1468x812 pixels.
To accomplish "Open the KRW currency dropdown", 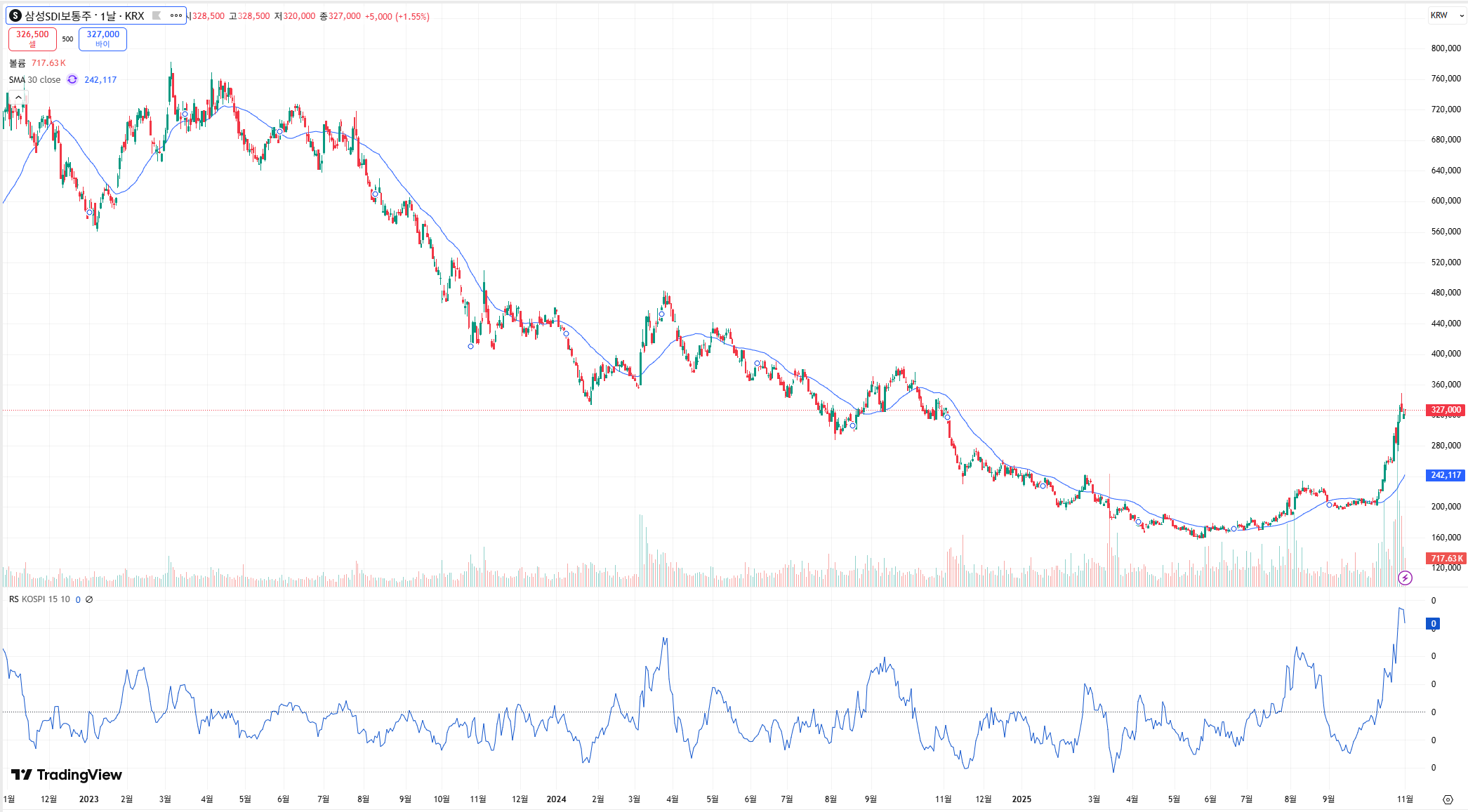I will click(1446, 15).
